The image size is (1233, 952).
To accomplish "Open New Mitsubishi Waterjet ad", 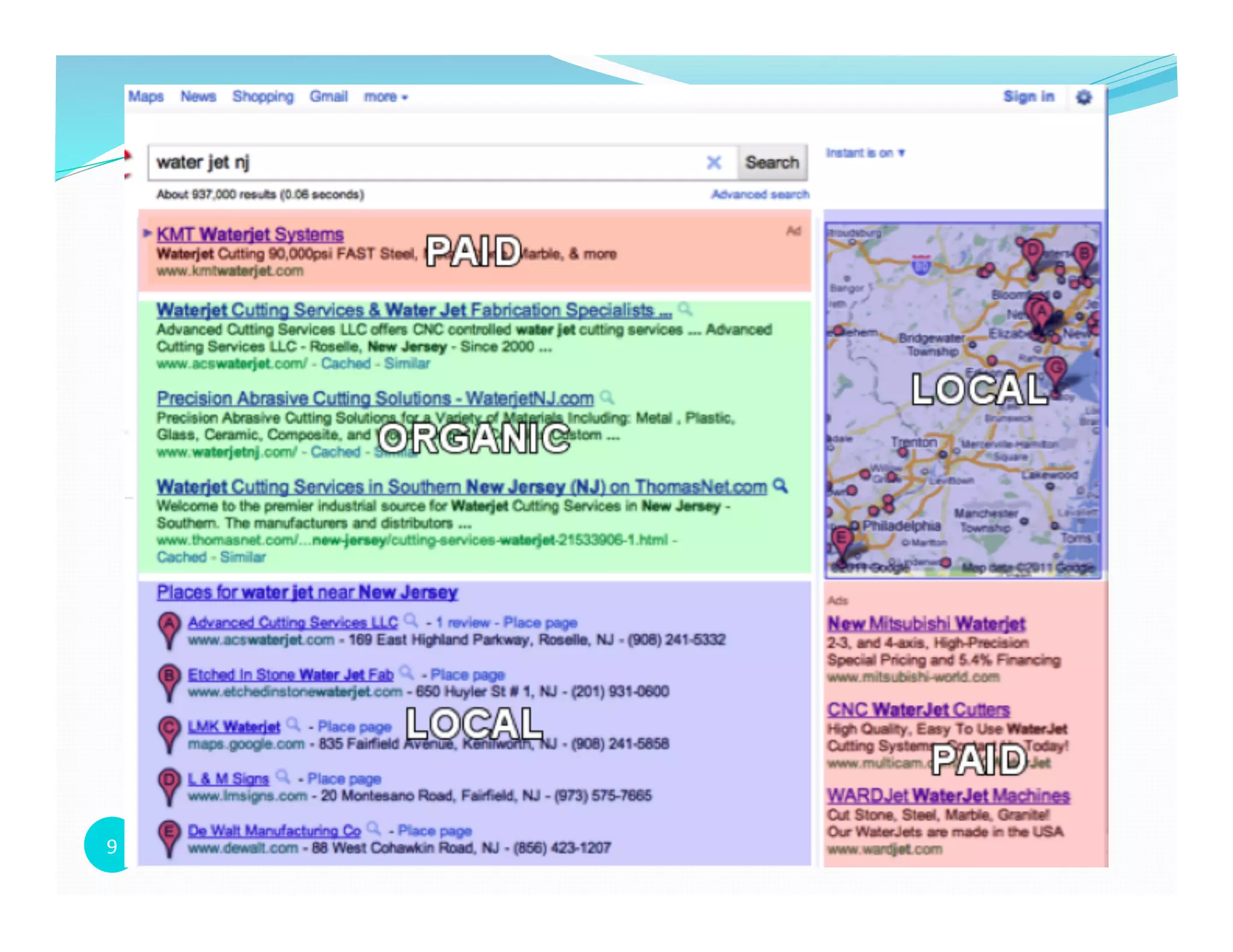I will (926, 623).
